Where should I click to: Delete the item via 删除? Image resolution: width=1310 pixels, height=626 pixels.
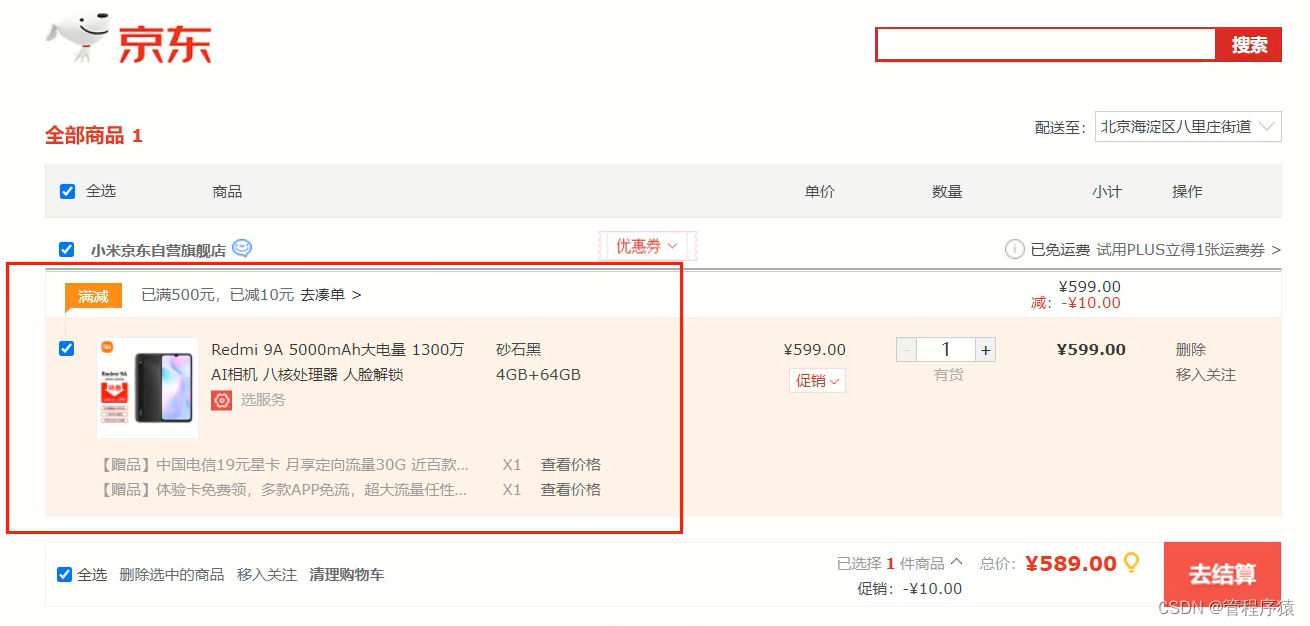pos(1191,349)
